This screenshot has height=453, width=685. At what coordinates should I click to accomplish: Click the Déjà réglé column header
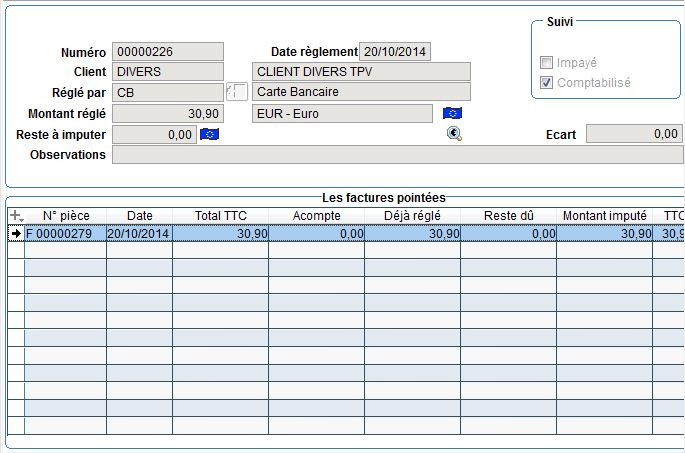tap(412, 216)
